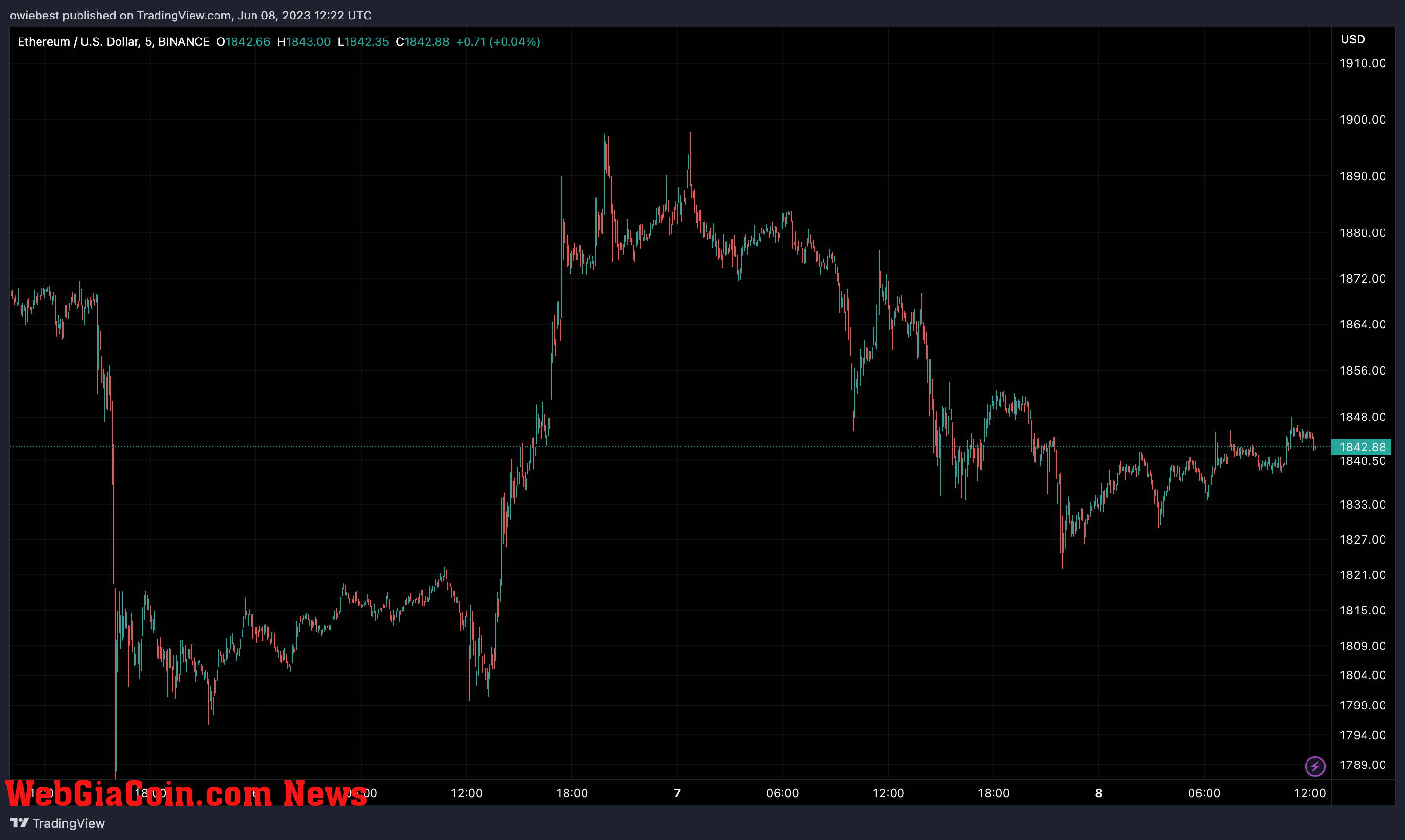Click the 12:00 time label before 18:00 on day 6
The width and height of the screenshot is (1405, 840).
pyautogui.click(x=467, y=794)
